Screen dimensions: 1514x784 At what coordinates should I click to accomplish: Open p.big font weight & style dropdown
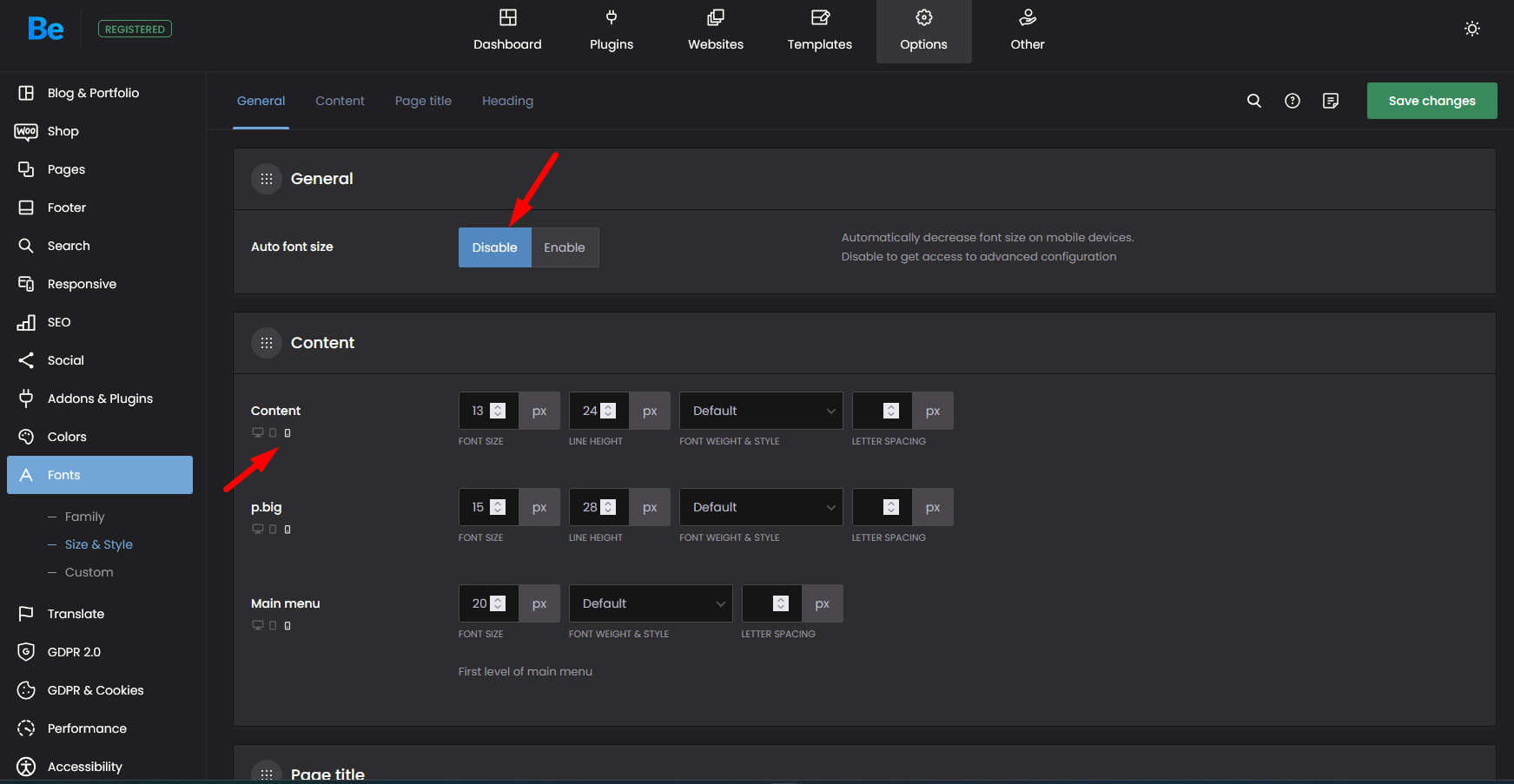coord(761,507)
